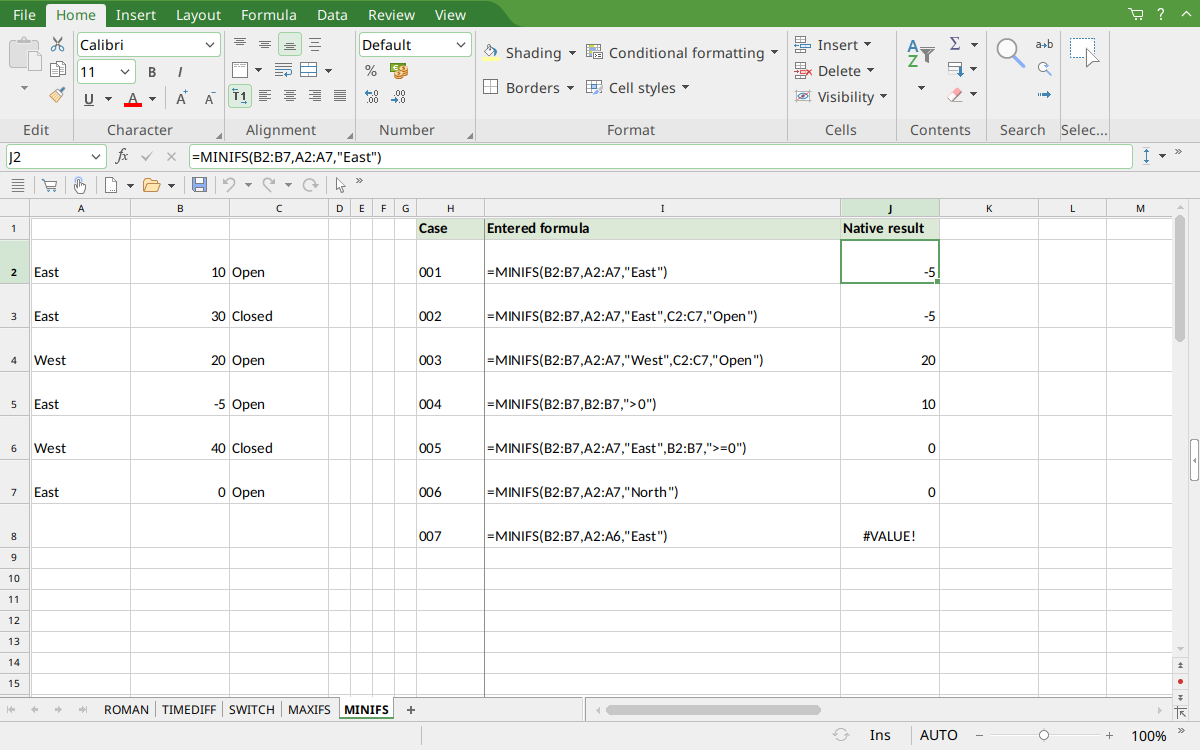Open the File menu
1200x750 pixels.
click(x=24, y=15)
